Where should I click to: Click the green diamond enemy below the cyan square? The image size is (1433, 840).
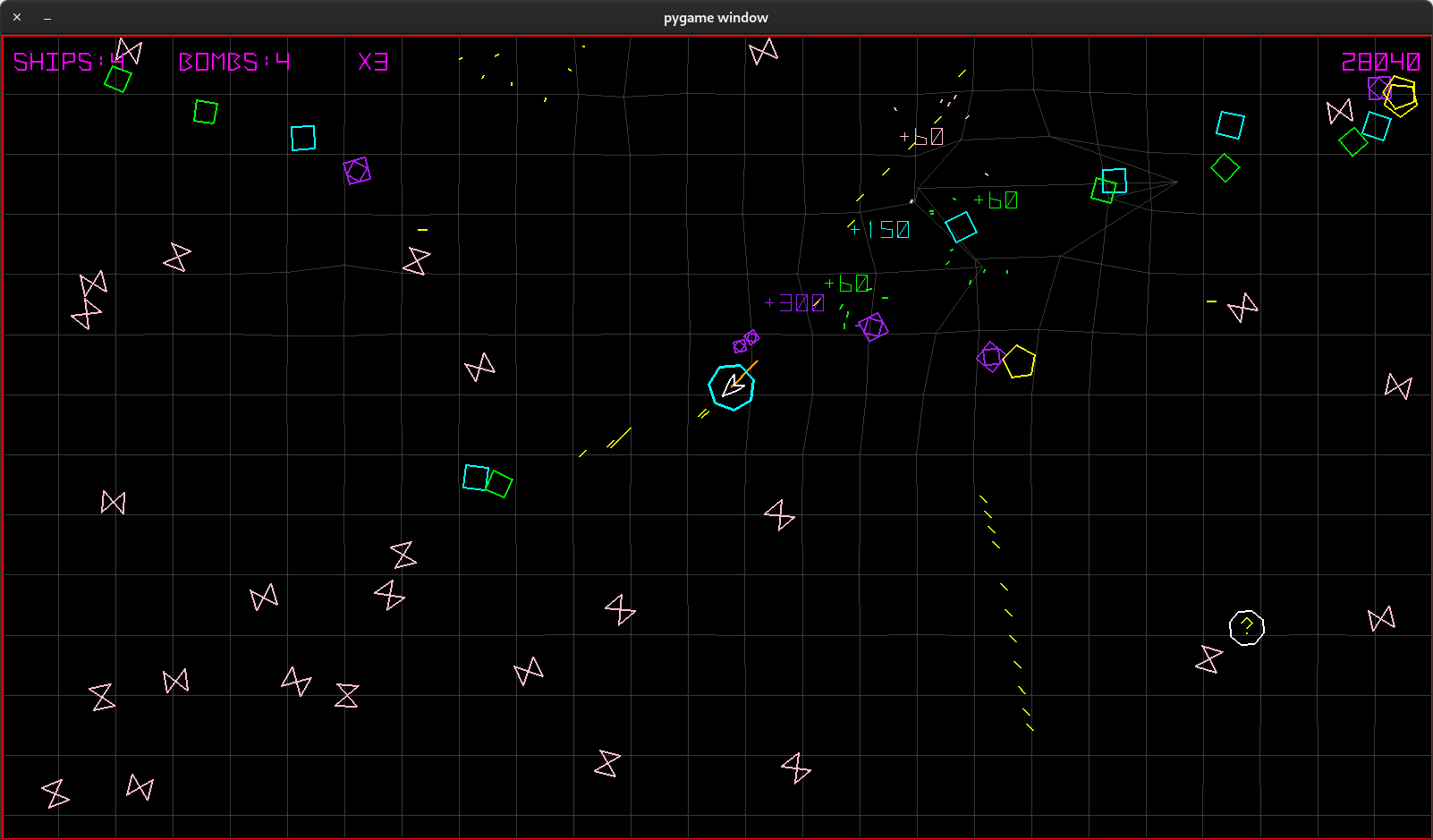[1225, 167]
